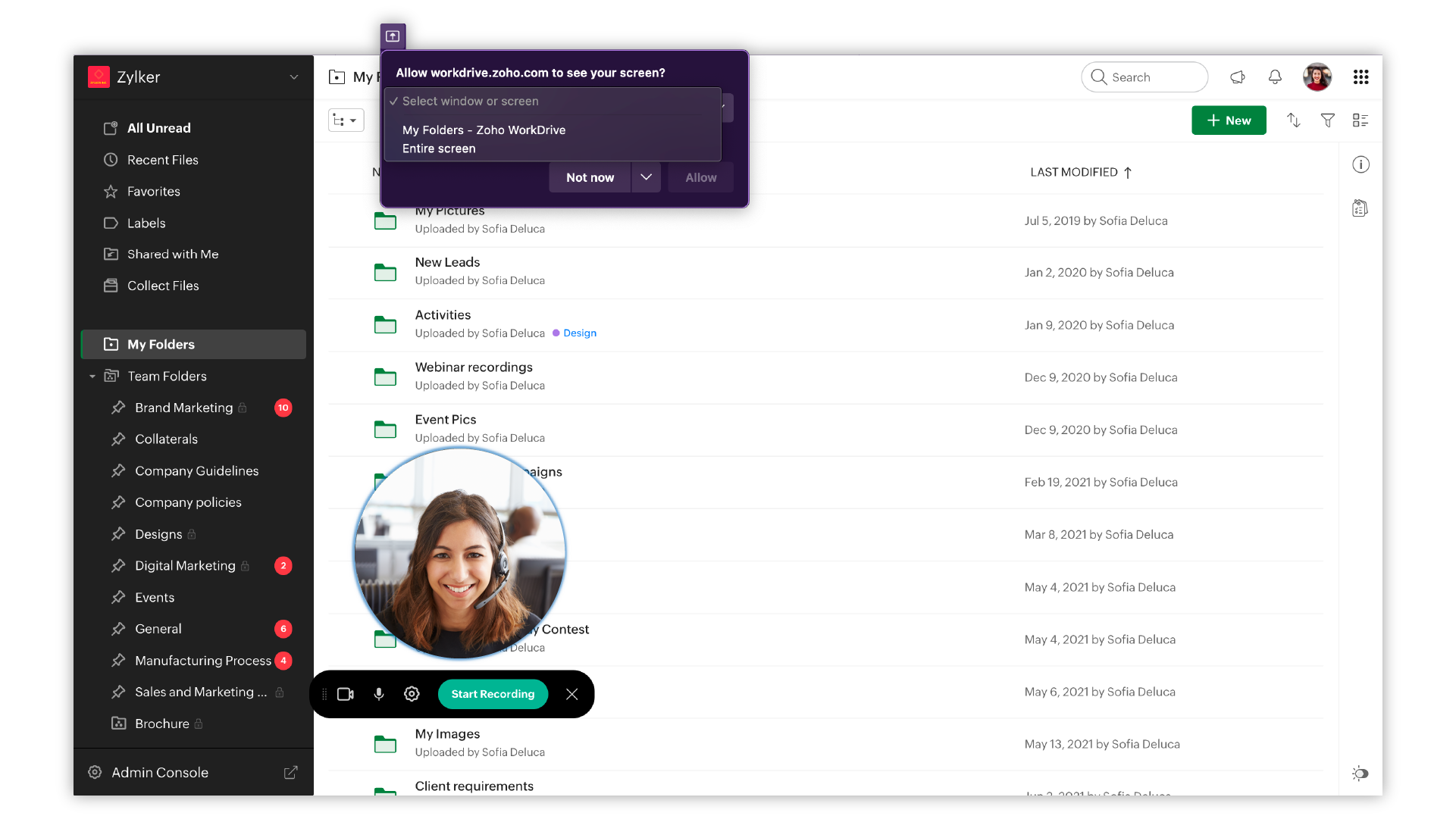The height and width of the screenshot is (819, 1456).
Task: Toggle the camera in recording bar
Action: pyautogui.click(x=346, y=694)
